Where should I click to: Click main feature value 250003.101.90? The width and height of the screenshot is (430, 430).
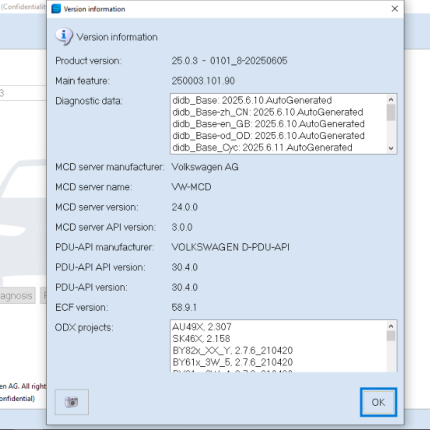(203, 81)
